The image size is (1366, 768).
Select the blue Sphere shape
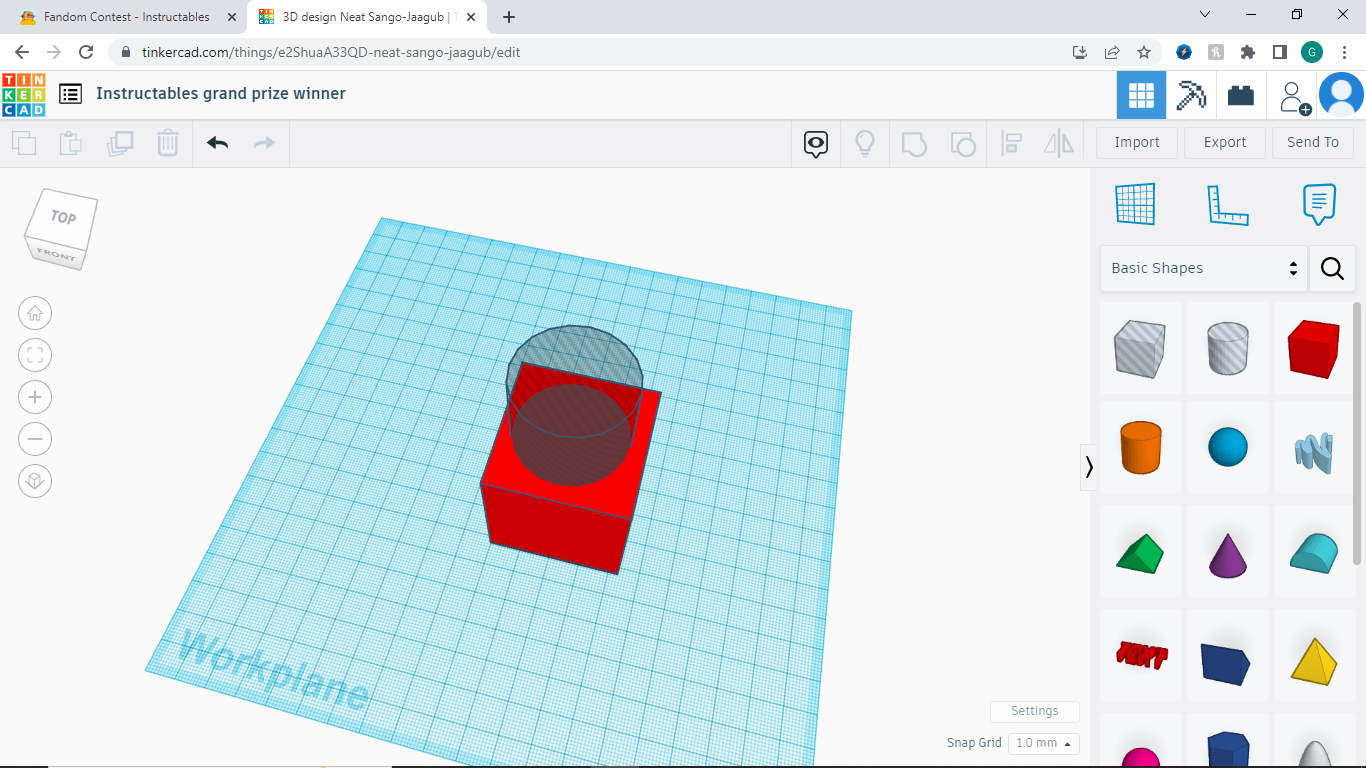1228,447
